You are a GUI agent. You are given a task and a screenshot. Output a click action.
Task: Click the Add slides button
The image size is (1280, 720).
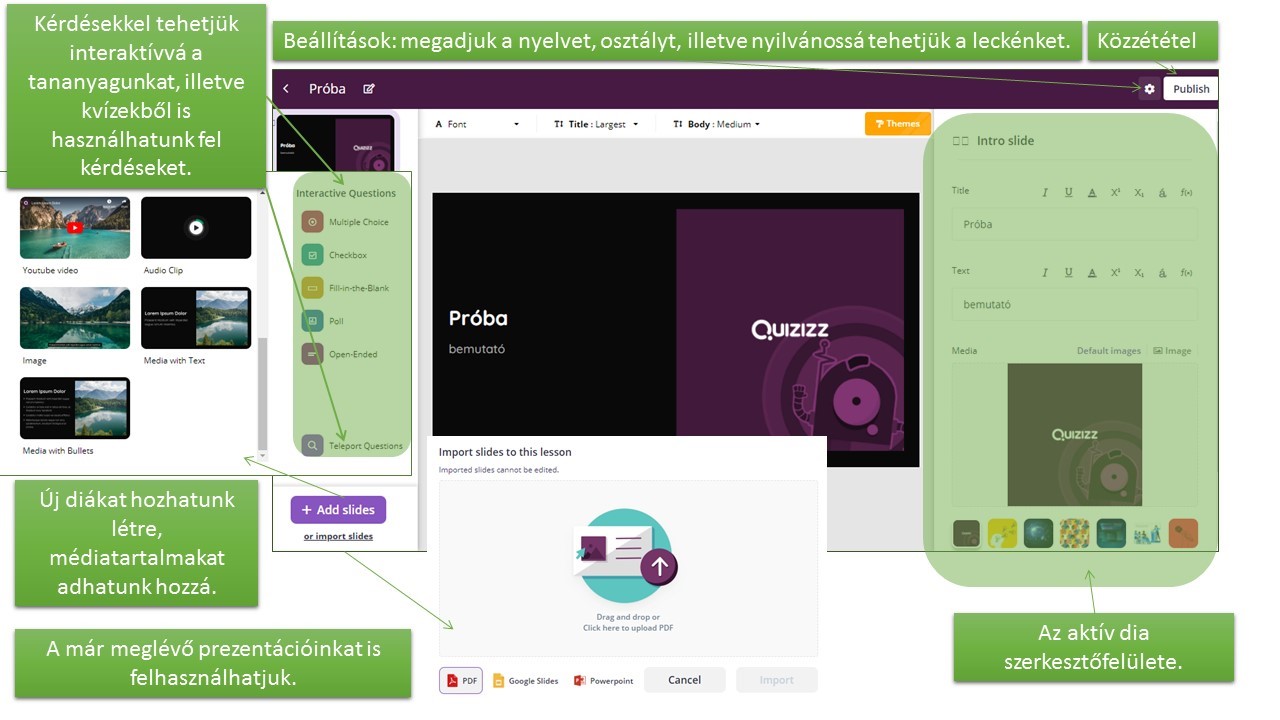(338, 510)
